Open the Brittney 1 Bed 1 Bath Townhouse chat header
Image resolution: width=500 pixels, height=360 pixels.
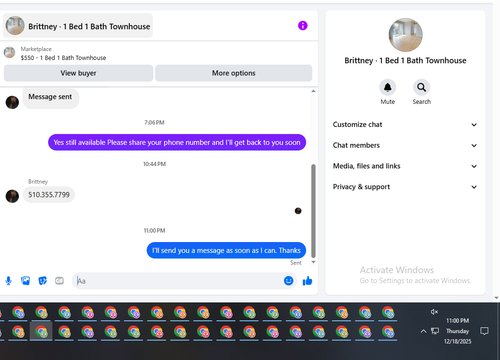tap(78, 26)
